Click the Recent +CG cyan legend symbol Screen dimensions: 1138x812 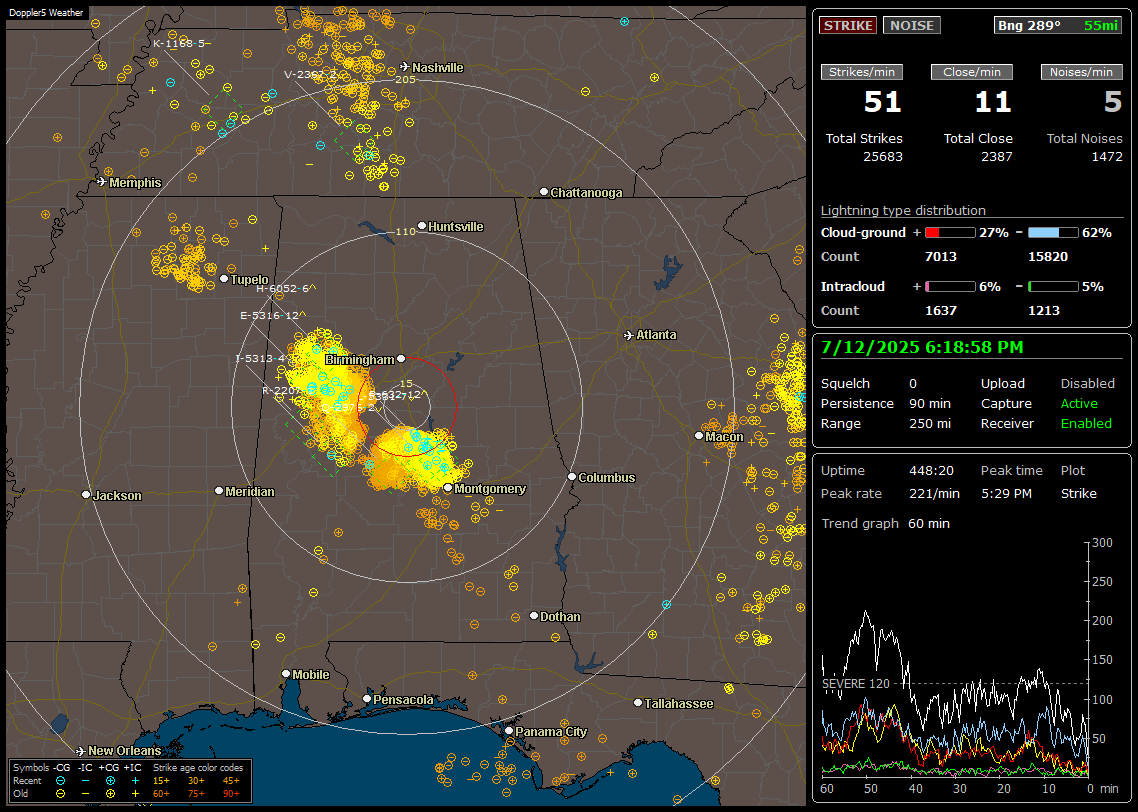(110, 781)
